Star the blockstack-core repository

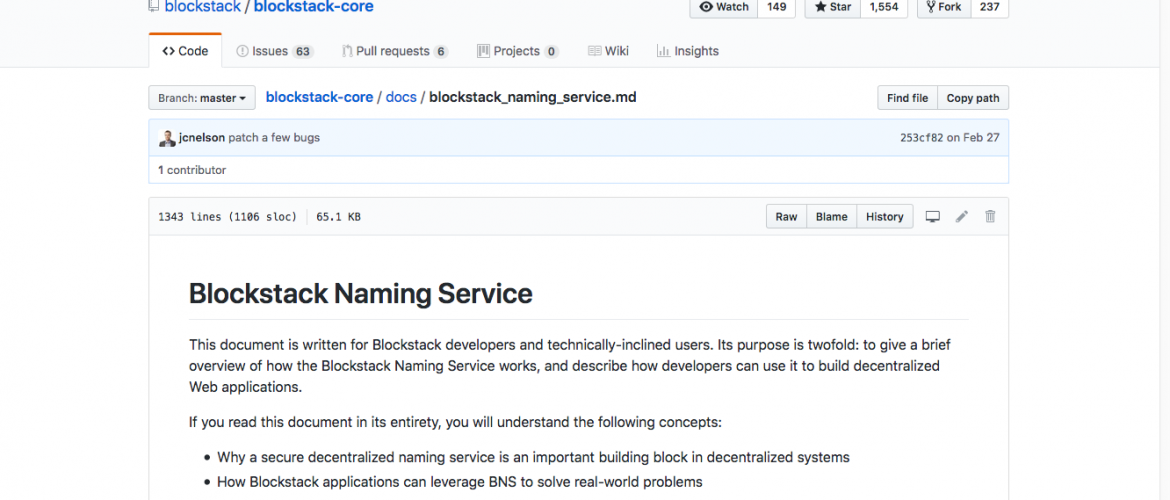[x=832, y=7]
